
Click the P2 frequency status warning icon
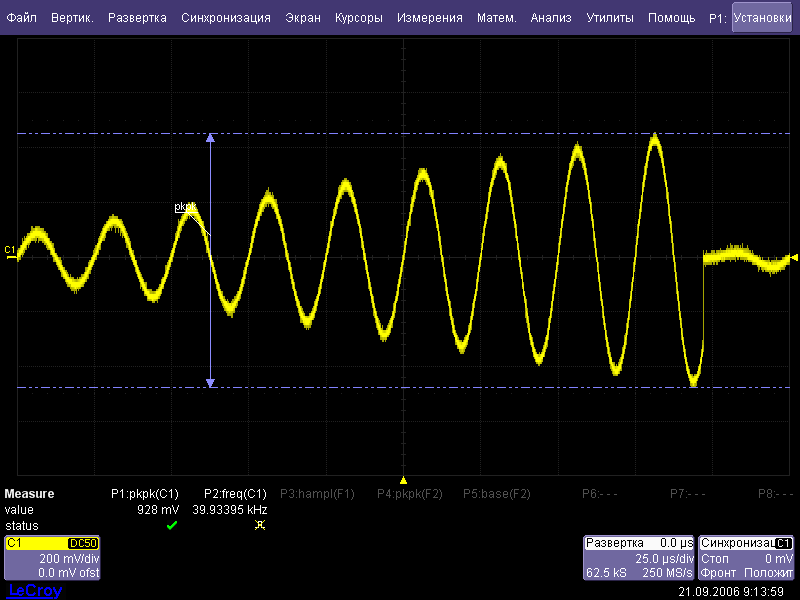click(x=260, y=525)
